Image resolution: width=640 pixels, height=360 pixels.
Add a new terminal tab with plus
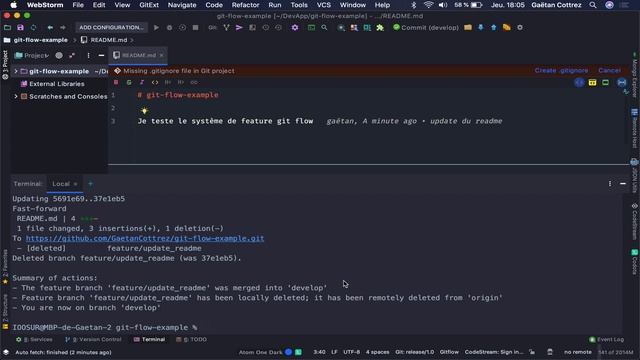(90, 184)
